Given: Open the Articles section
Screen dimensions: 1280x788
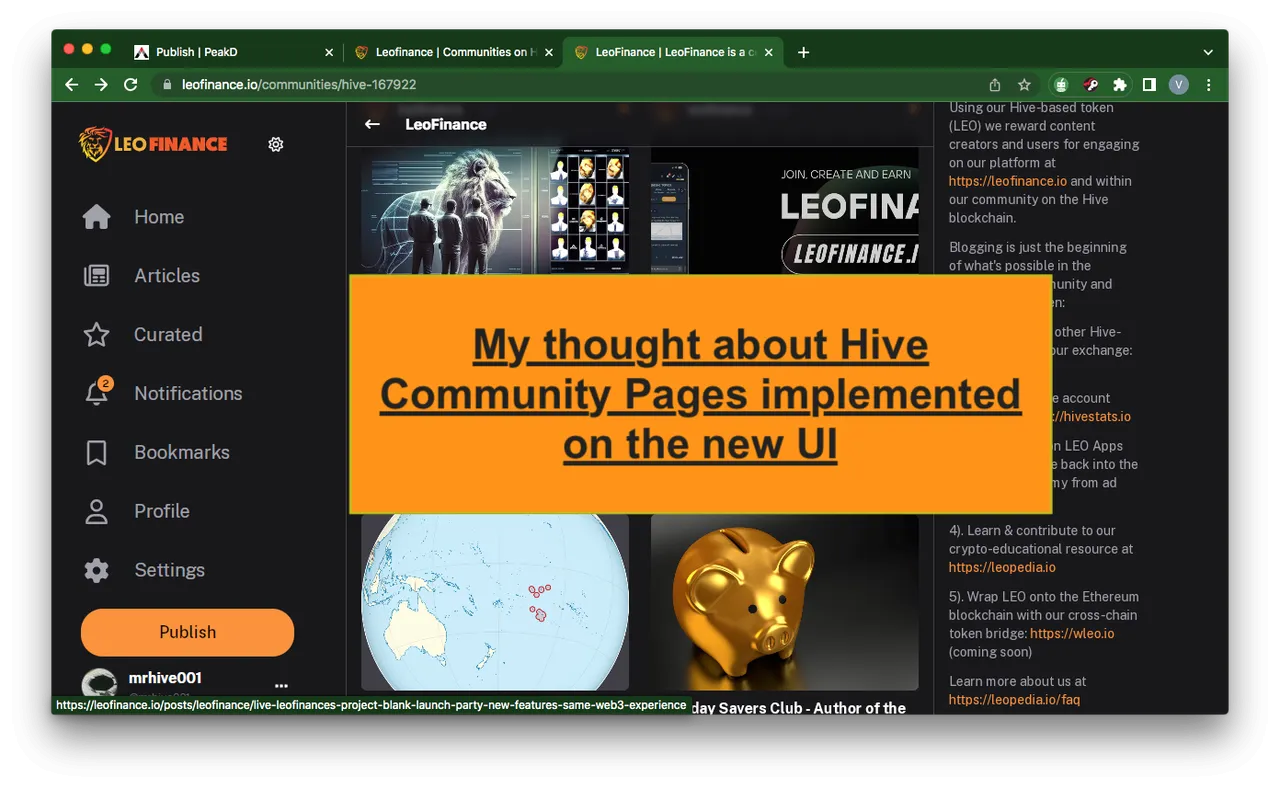Looking at the screenshot, I should point(142,276).
